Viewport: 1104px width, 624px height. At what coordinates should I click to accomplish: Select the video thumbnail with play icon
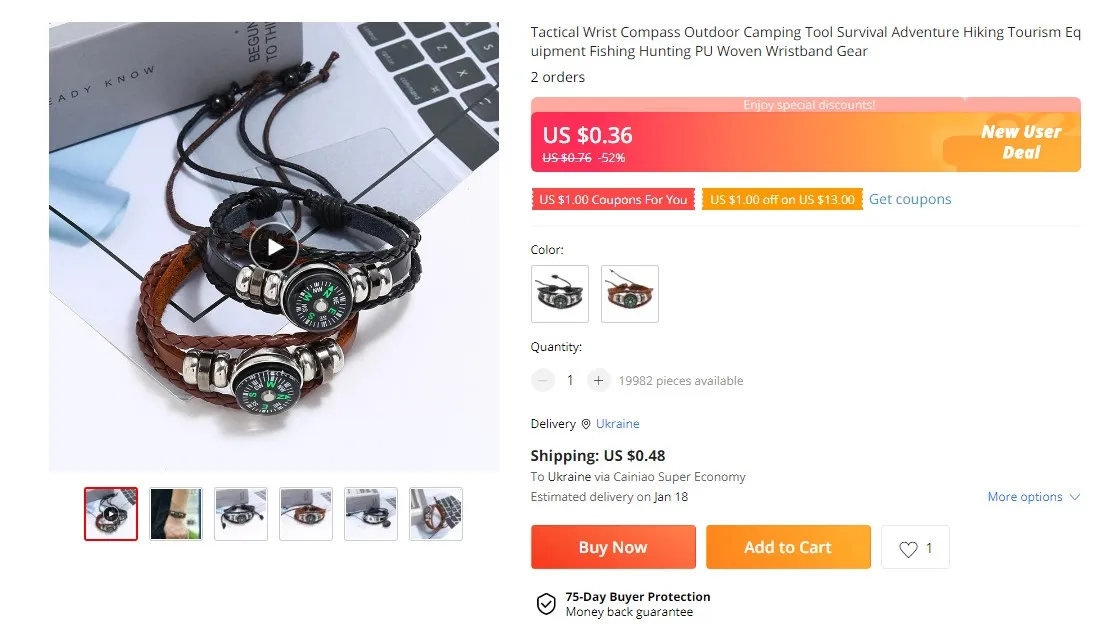(x=111, y=514)
